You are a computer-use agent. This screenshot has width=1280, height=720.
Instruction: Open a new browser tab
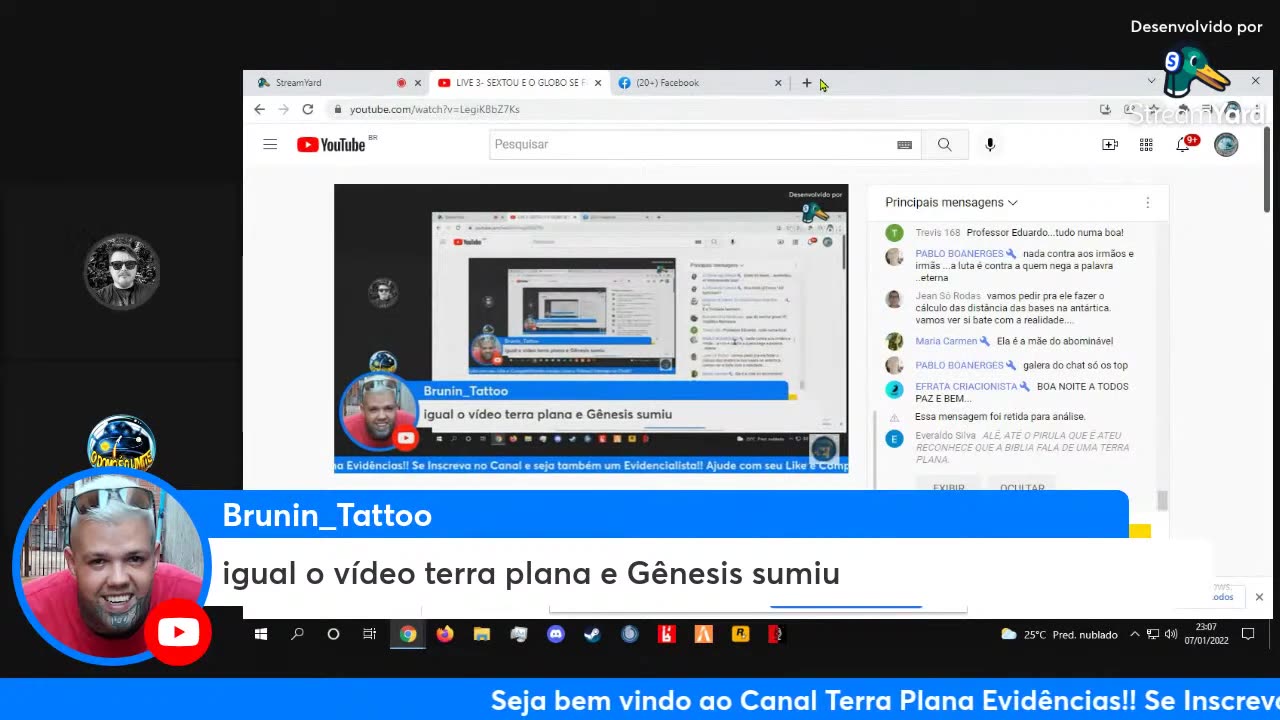click(x=807, y=83)
